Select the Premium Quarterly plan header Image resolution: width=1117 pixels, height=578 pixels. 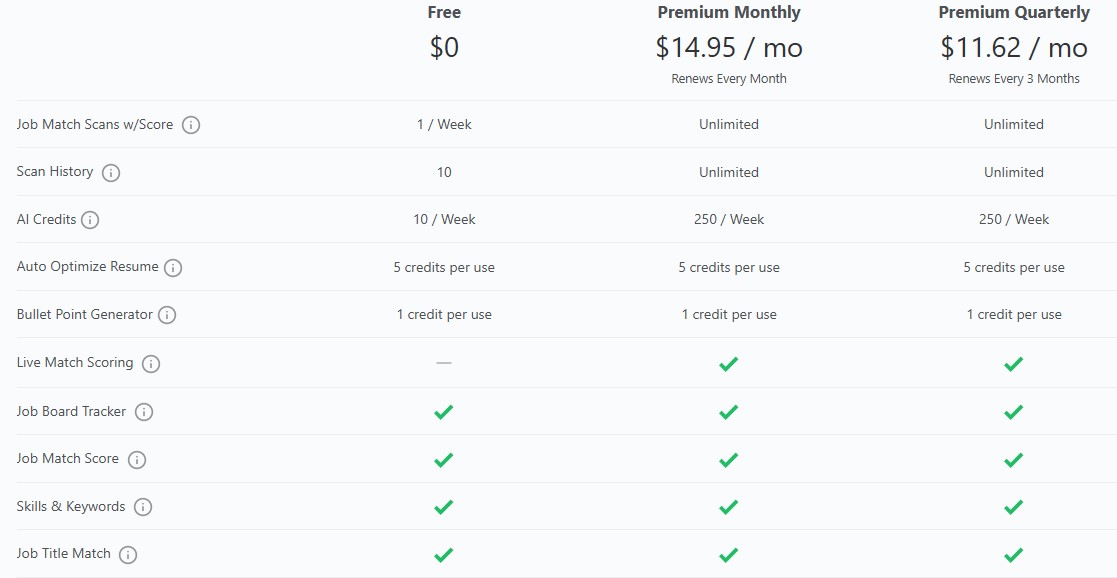[1013, 12]
